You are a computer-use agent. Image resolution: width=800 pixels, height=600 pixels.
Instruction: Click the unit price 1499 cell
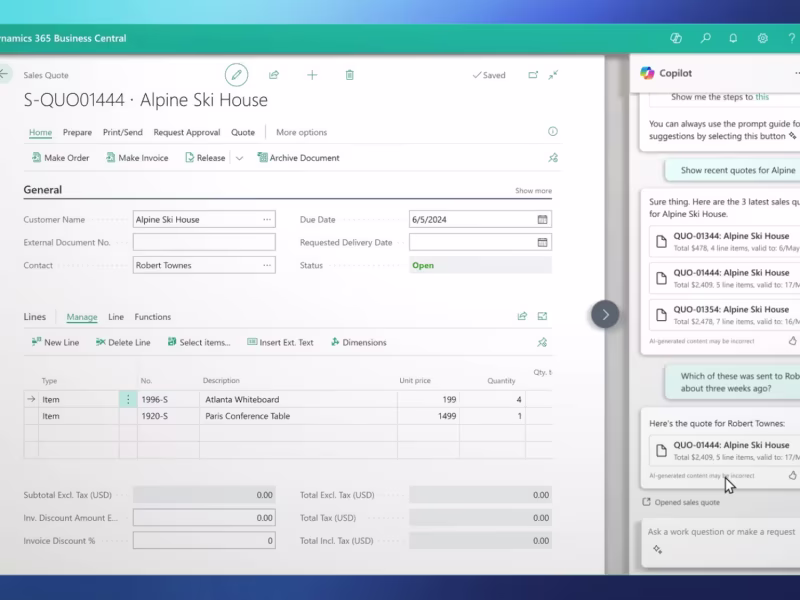click(x=428, y=416)
